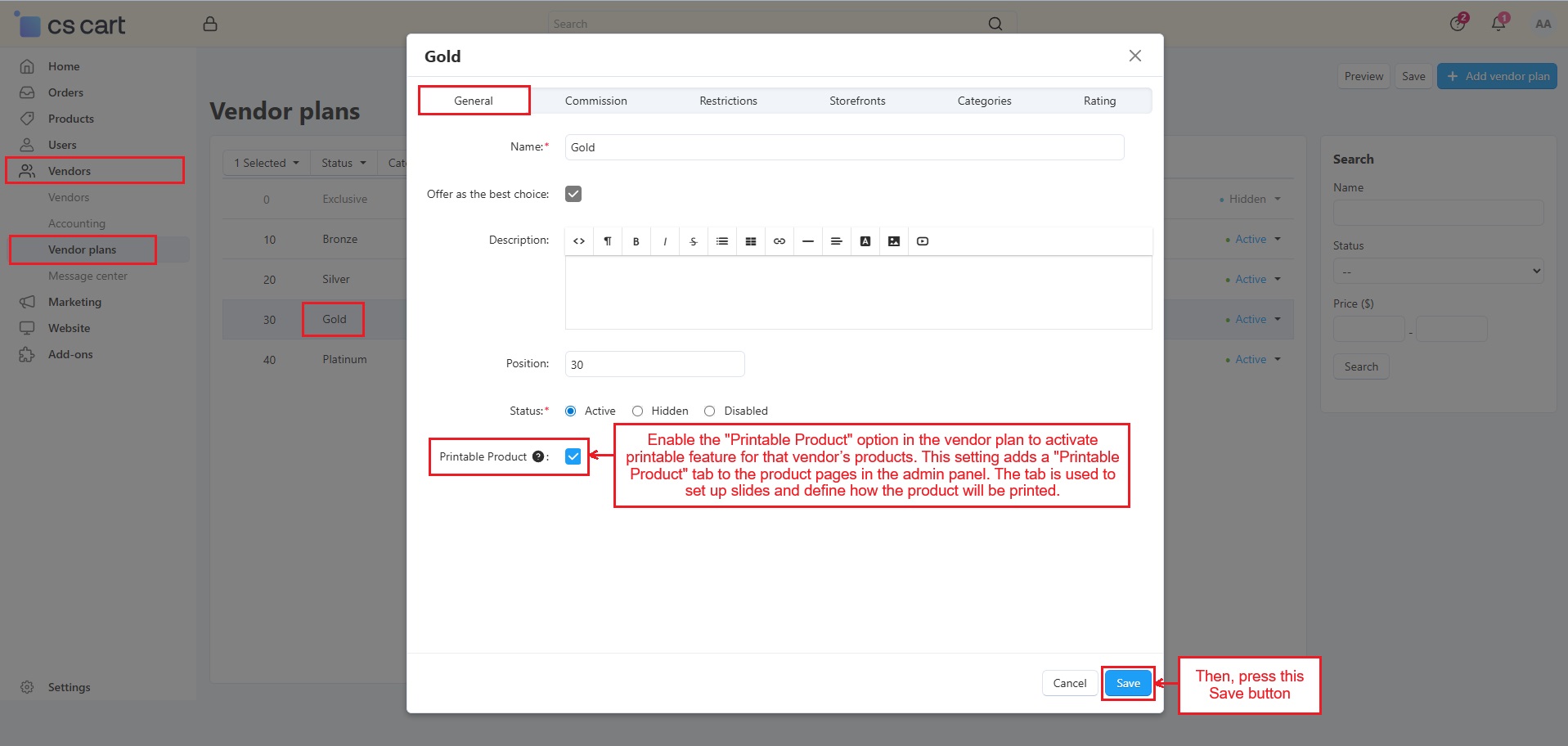Apply bold formatting in description editor
Viewport: 1568px width, 746px height.
point(636,241)
